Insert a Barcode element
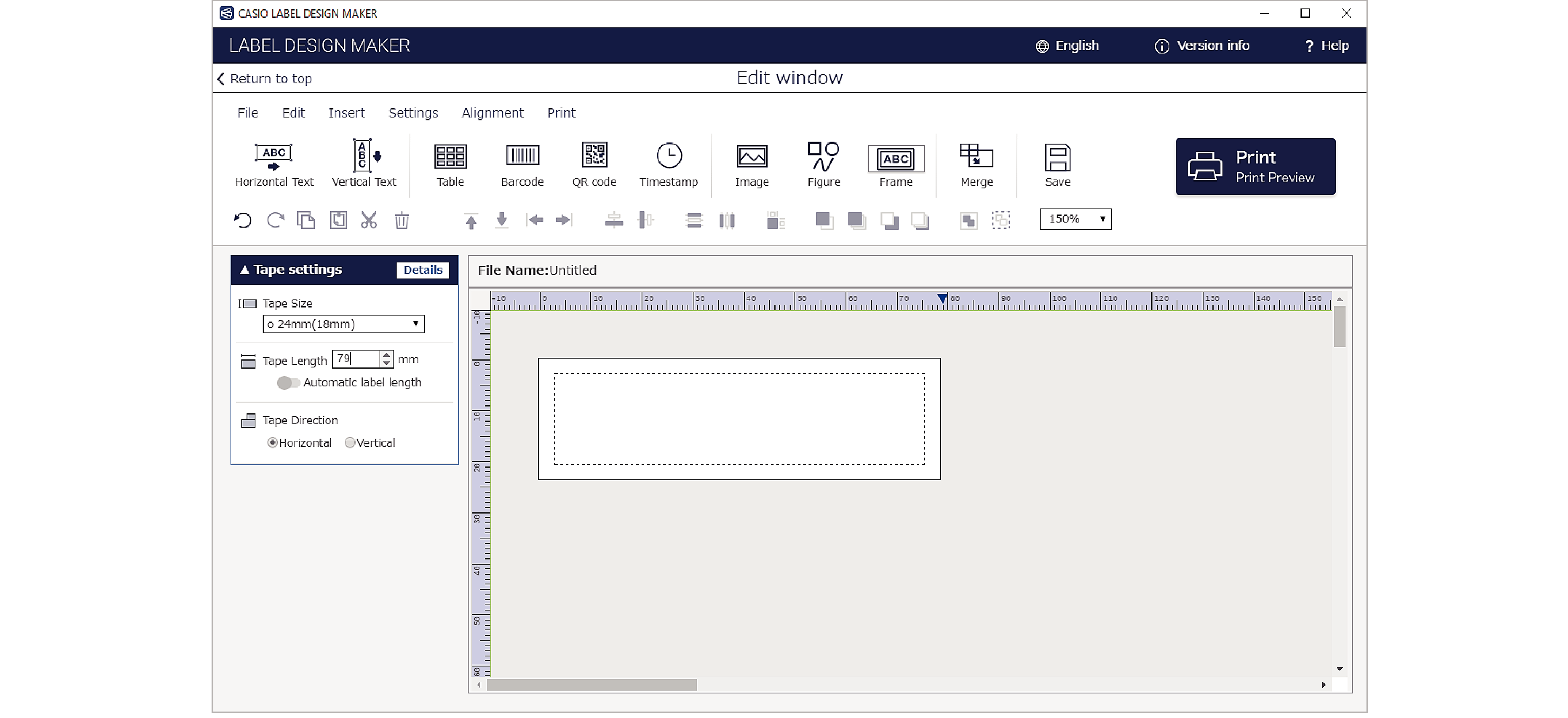 tap(522, 164)
